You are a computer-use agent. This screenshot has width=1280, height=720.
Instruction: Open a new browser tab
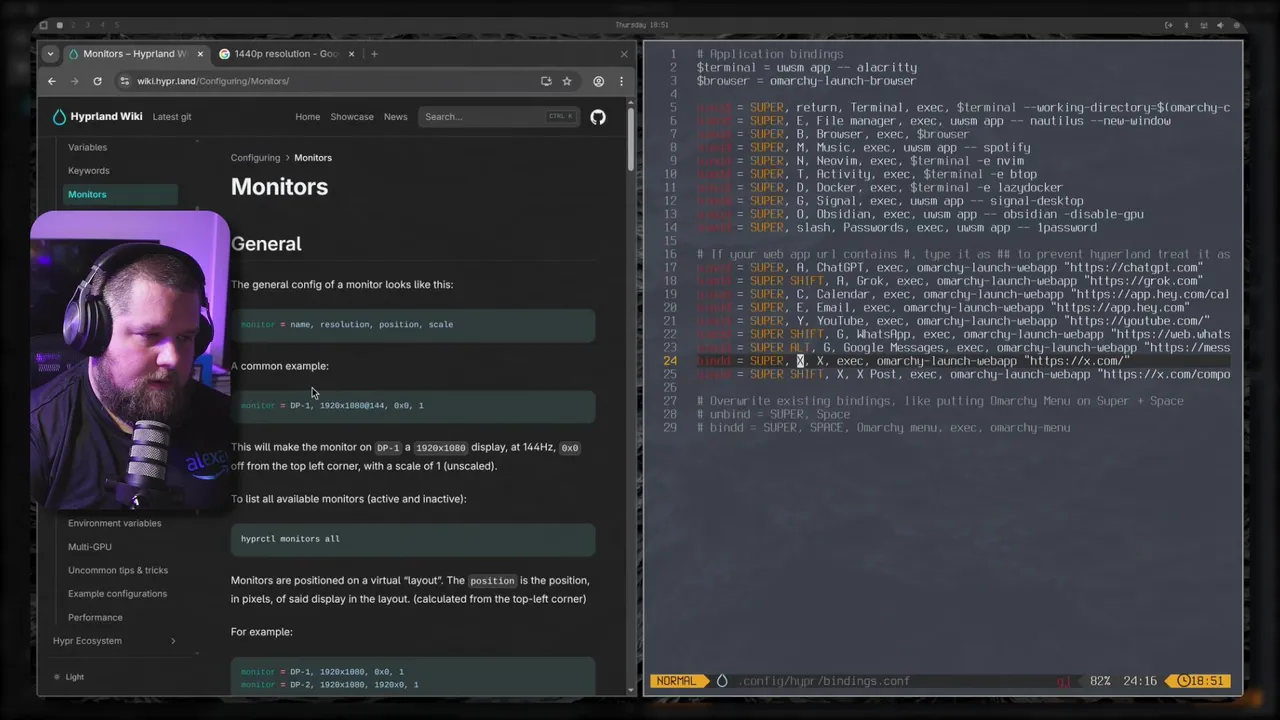click(x=374, y=54)
